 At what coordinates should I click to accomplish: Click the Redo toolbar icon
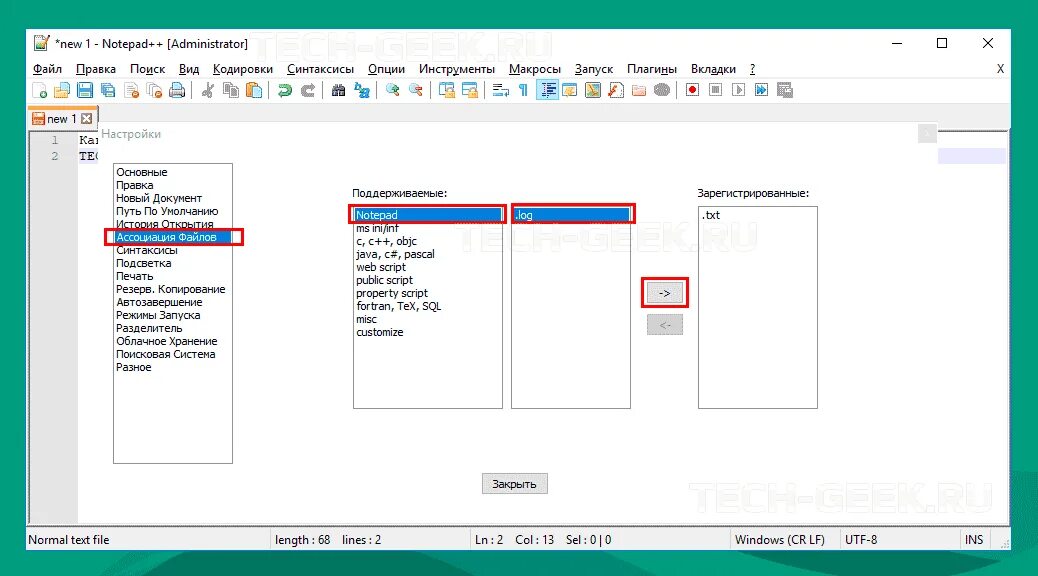pos(308,90)
